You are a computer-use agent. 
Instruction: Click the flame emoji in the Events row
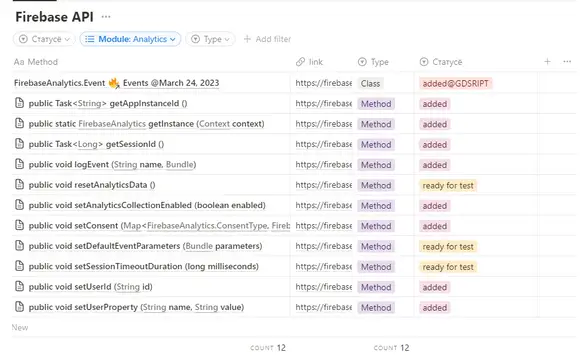point(114,83)
